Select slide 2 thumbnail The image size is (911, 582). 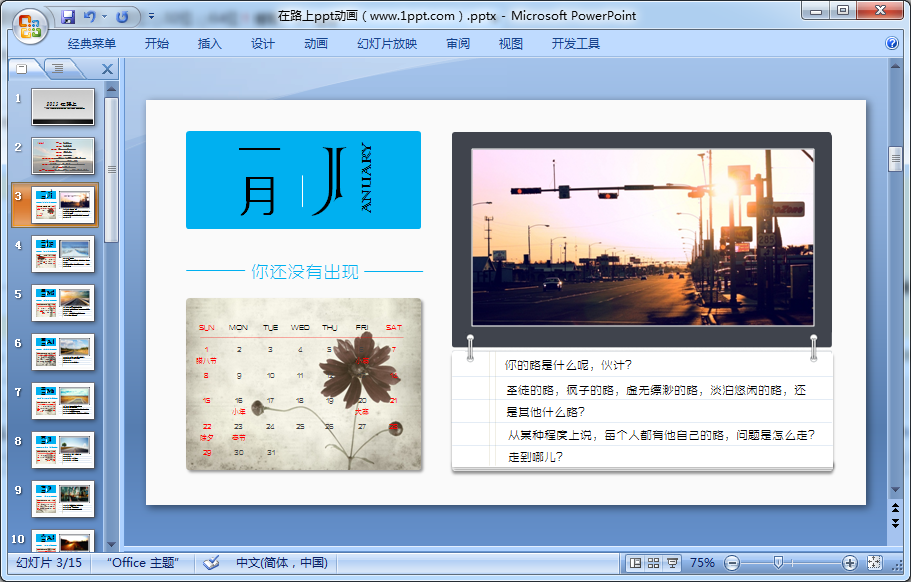point(63,156)
